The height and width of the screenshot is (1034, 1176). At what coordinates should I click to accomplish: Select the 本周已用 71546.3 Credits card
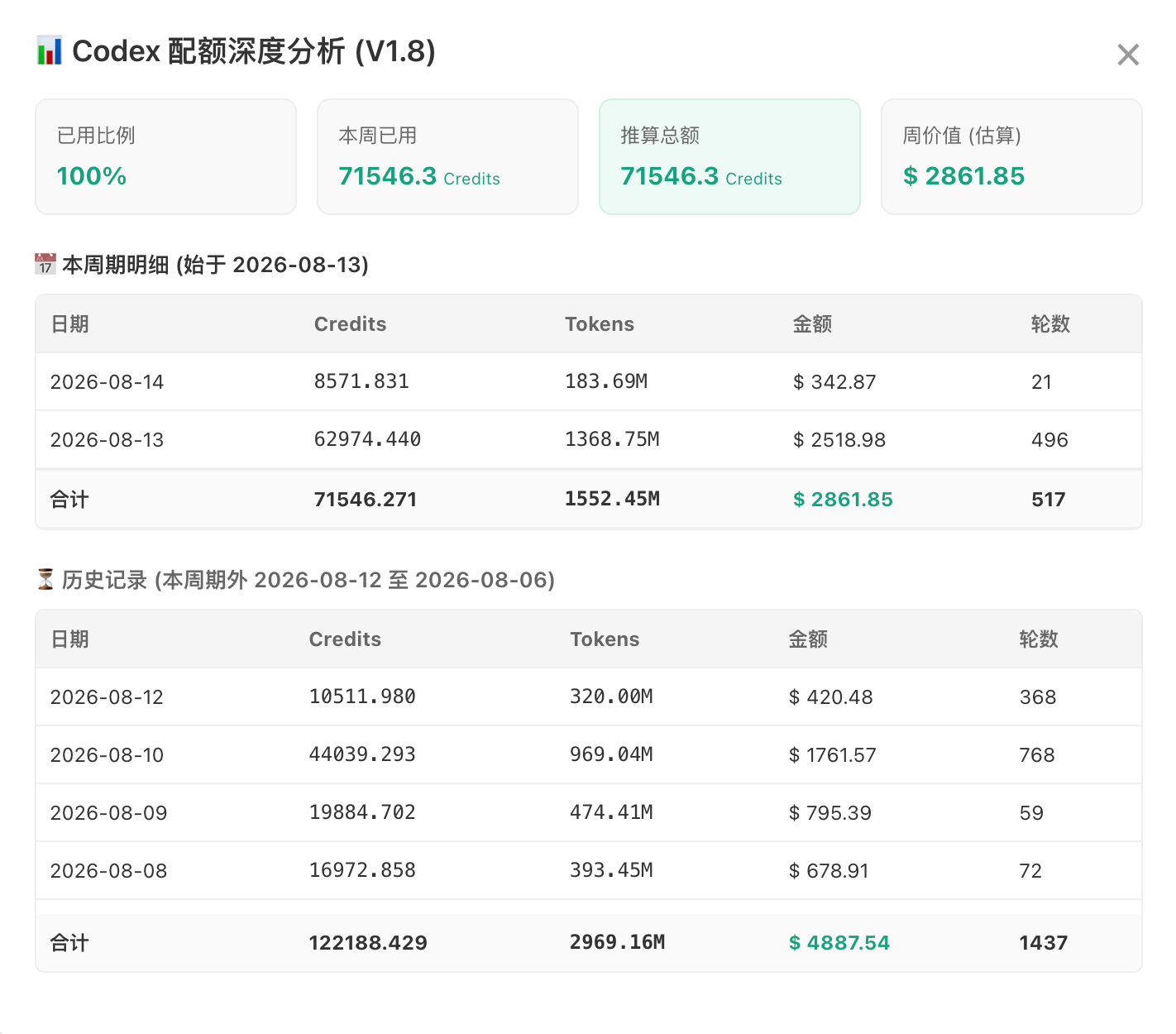447,156
